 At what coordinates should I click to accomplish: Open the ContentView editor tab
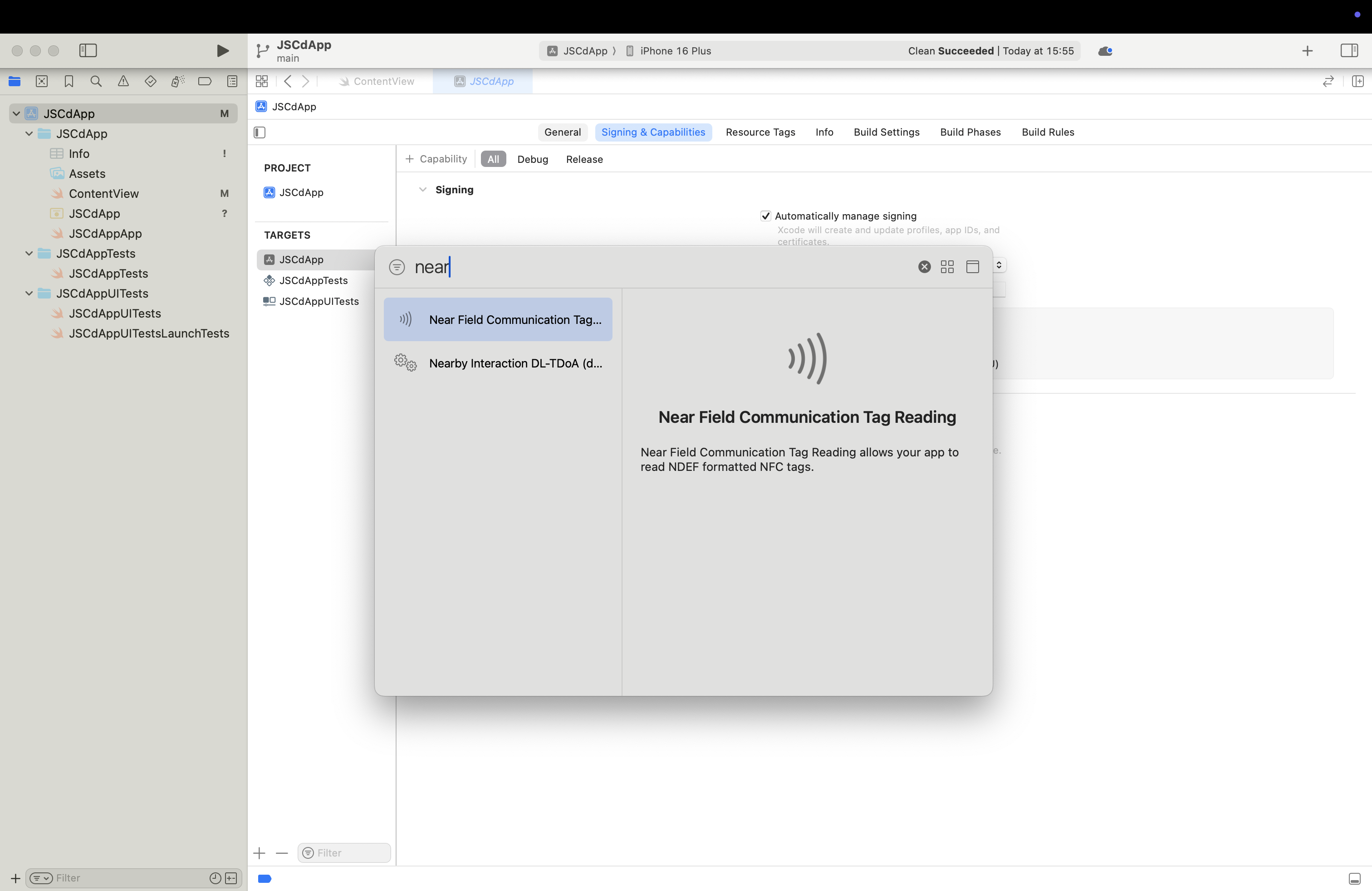point(383,81)
